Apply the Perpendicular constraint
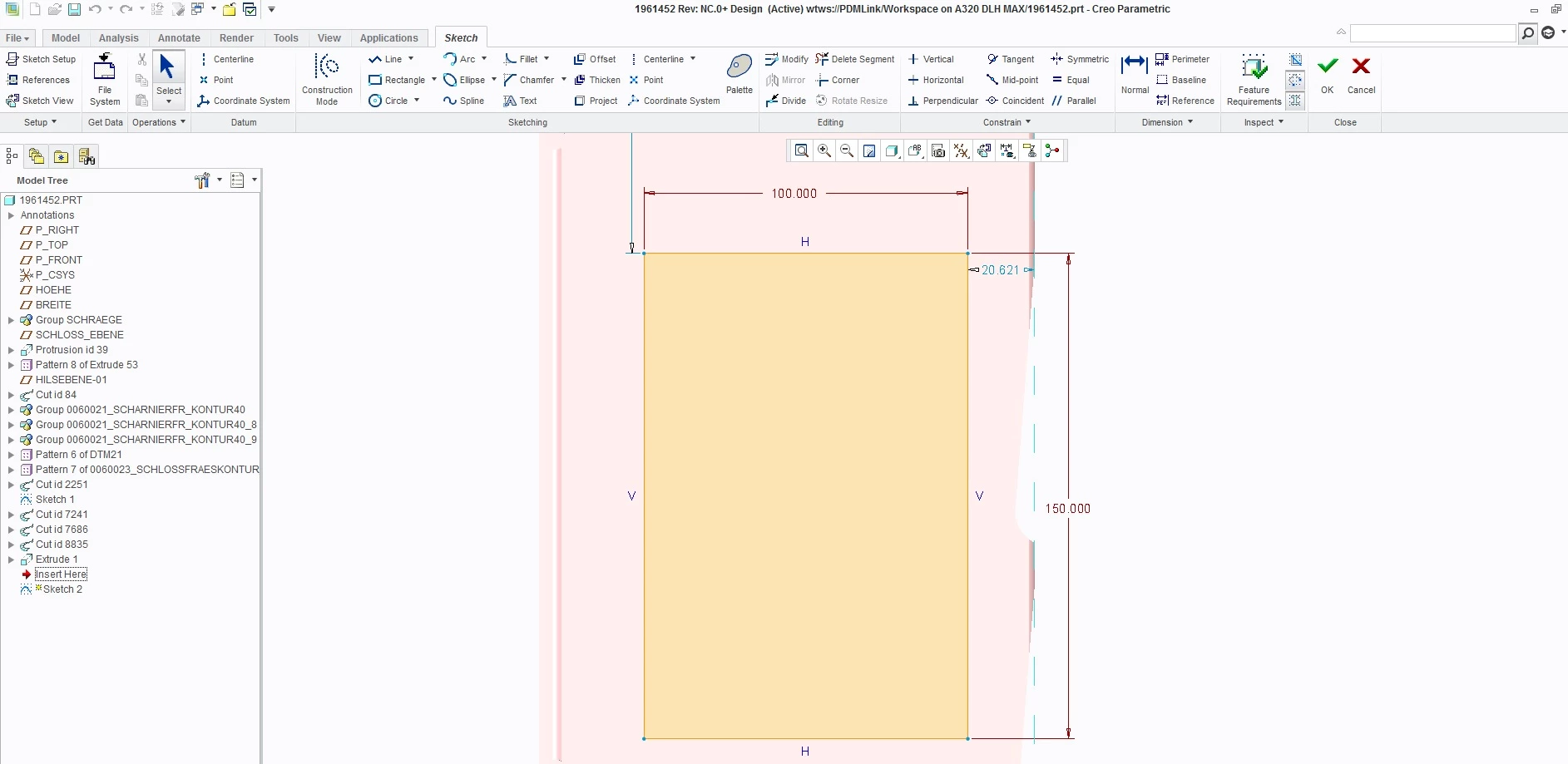Screen dimensions: 1568x764 click(x=942, y=101)
